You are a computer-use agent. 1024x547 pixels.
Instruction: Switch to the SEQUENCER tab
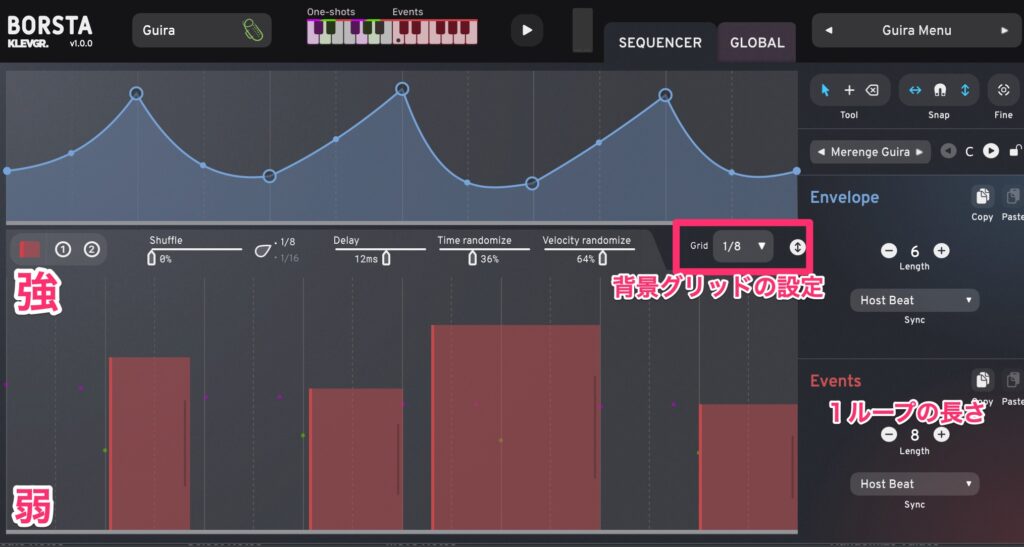point(660,43)
